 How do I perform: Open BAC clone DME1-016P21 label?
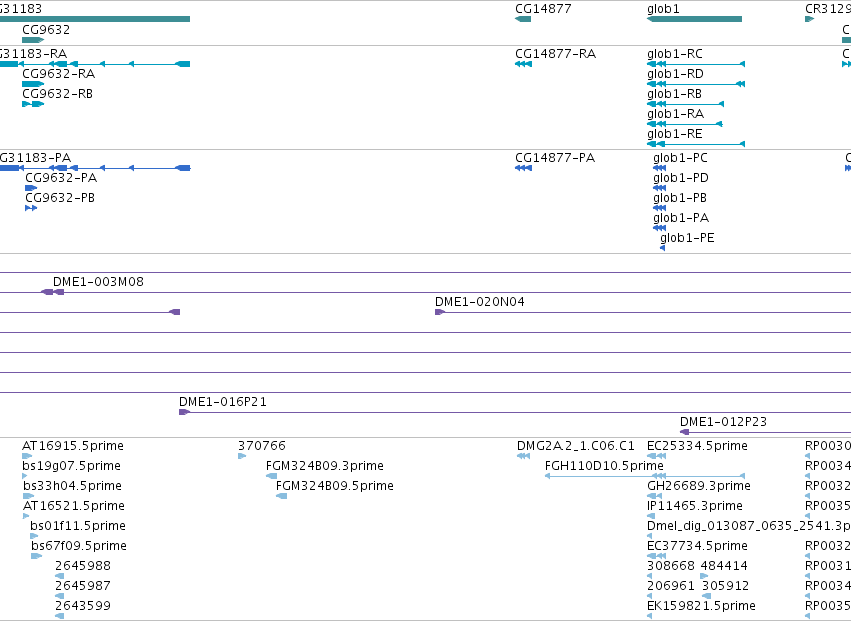tap(223, 402)
